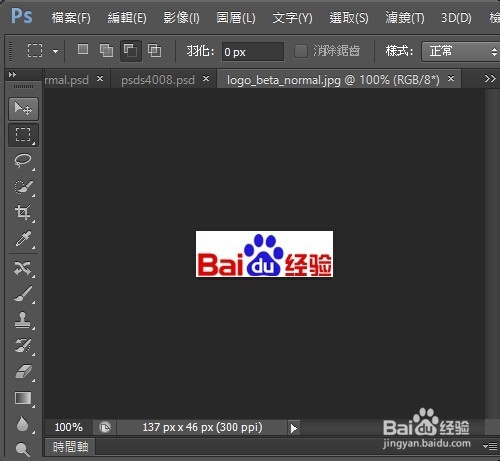500x461 pixels.
Task: Select the Rectangular Marquee tool in toolbox
Action: click(23, 135)
